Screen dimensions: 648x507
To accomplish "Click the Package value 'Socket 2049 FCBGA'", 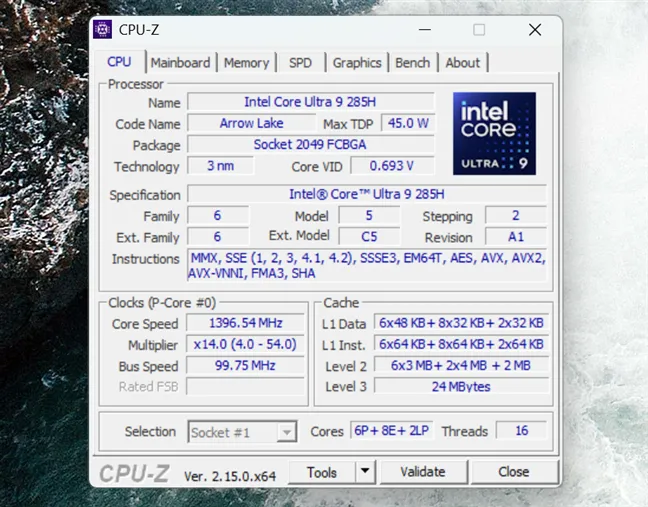I will click(x=310, y=145).
